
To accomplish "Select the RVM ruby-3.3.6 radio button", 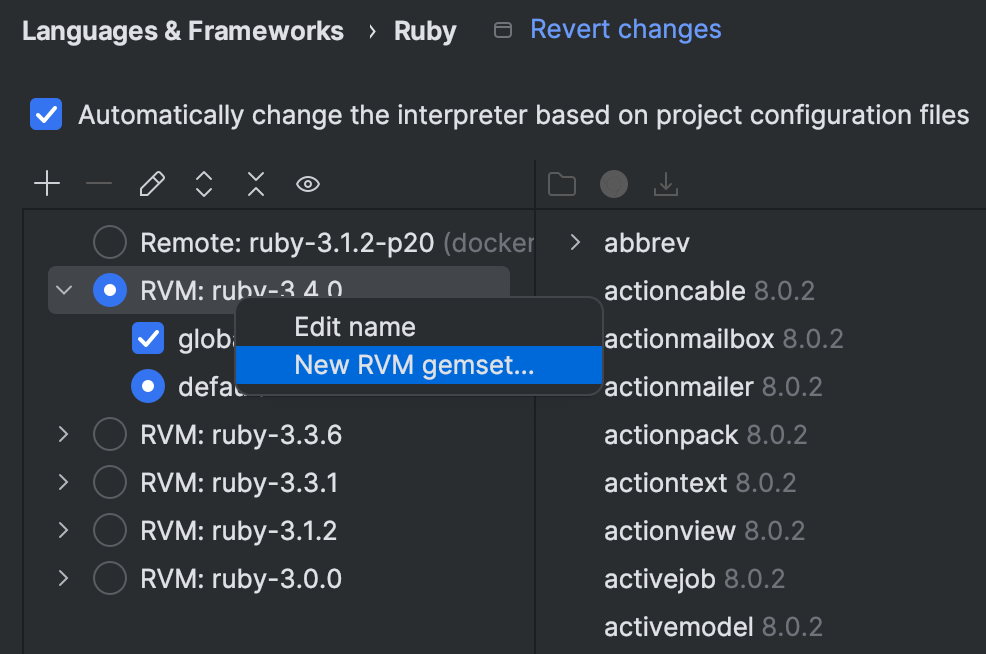I will tap(110, 434).
